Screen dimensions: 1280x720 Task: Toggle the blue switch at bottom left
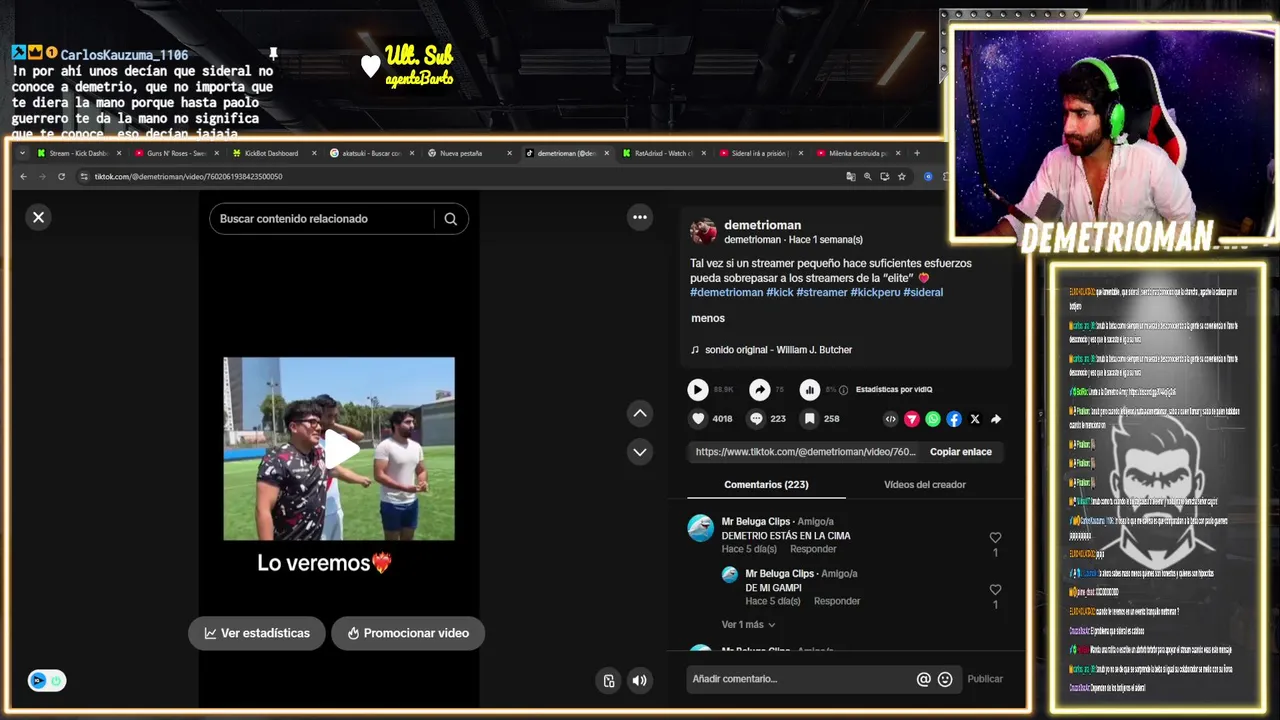coord(47,681)
